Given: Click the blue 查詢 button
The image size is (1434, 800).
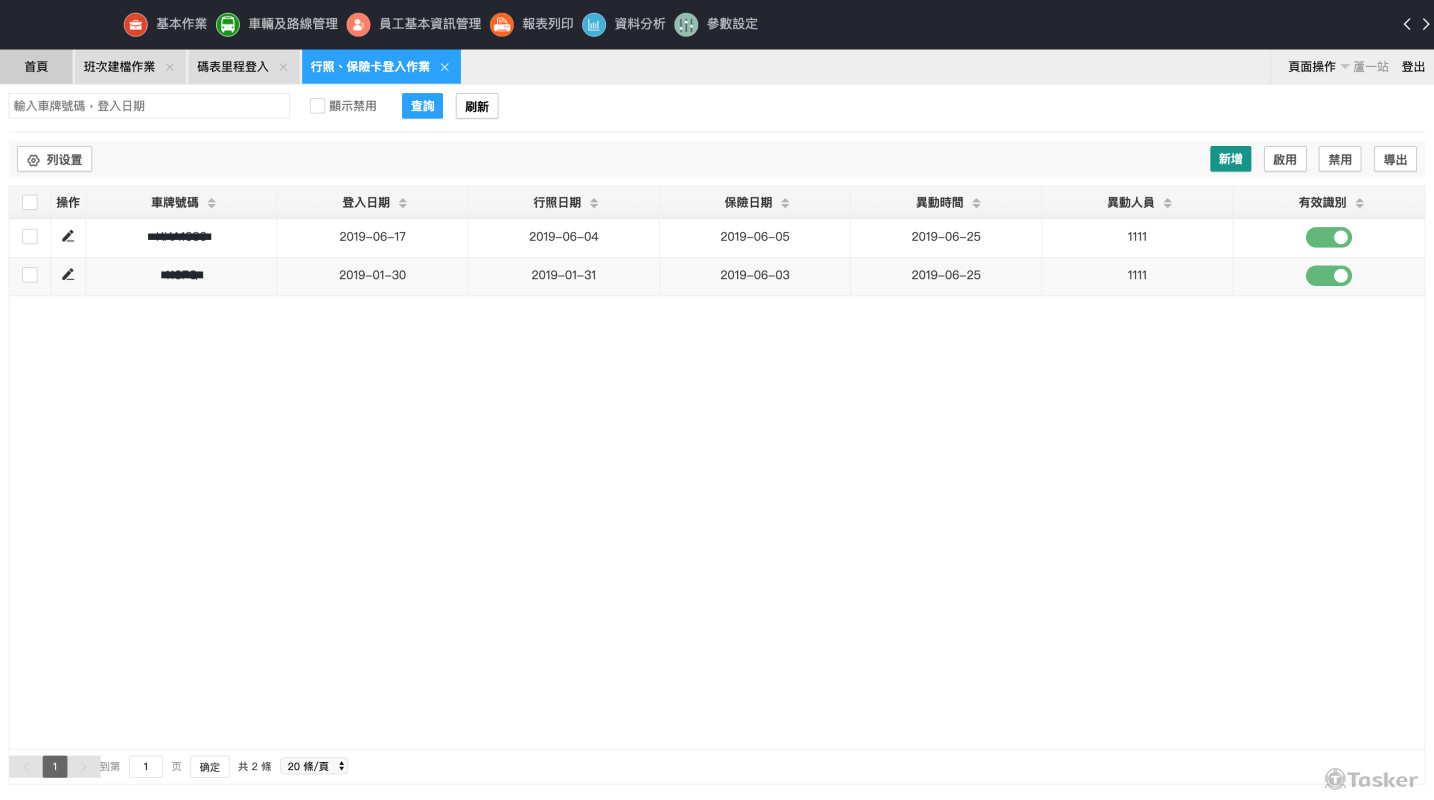Looking at the screenshot, I should coord(422,106).
